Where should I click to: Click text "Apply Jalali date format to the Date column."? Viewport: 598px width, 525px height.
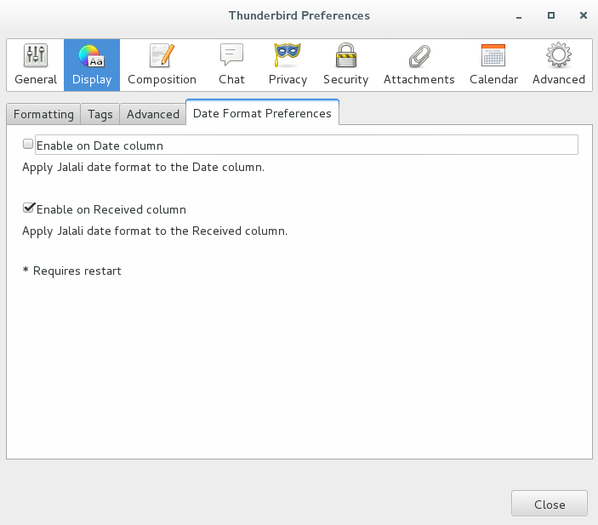[x=143, y=167]
